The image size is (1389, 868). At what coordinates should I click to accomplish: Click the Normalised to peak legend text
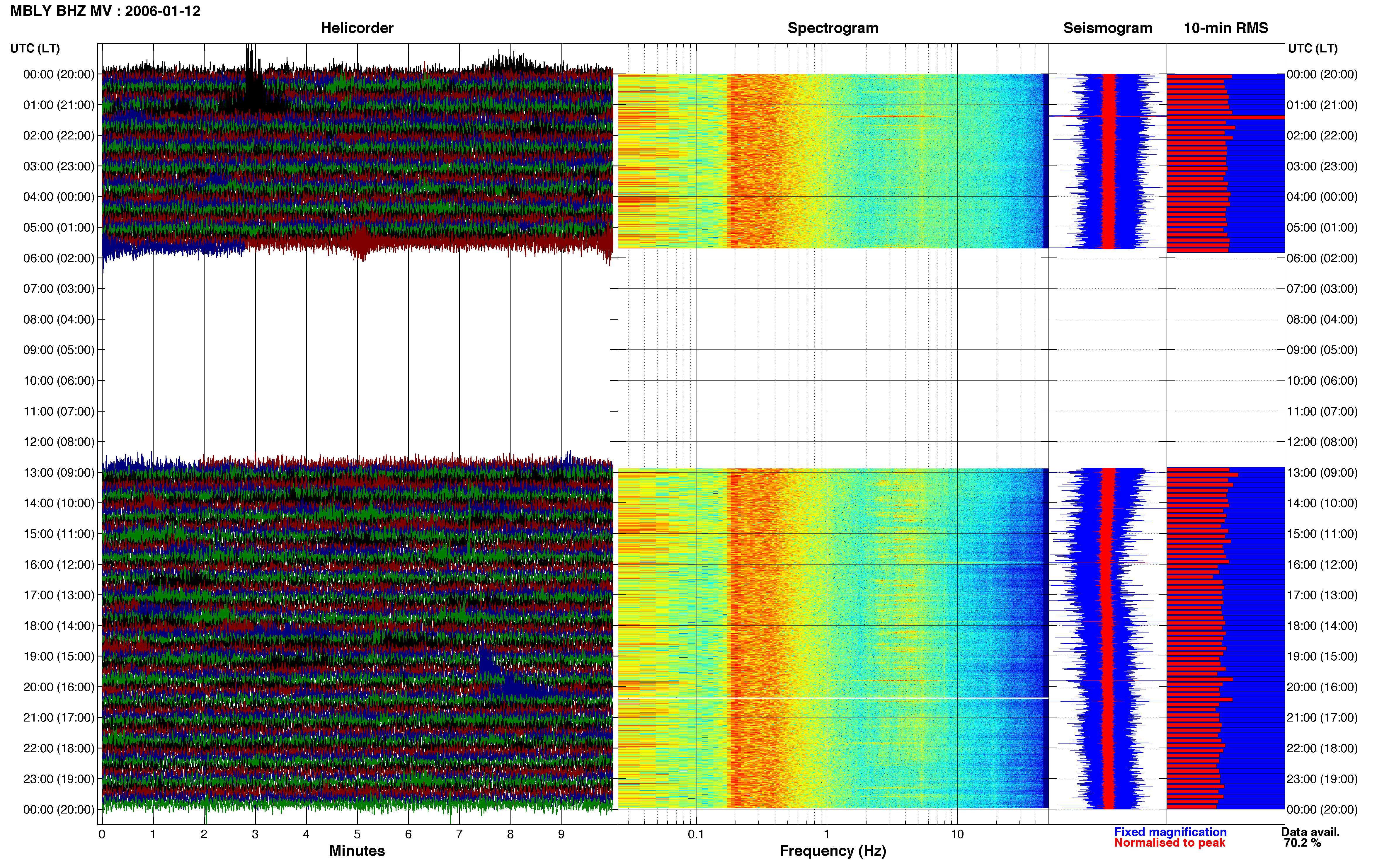click(1170, 843)
